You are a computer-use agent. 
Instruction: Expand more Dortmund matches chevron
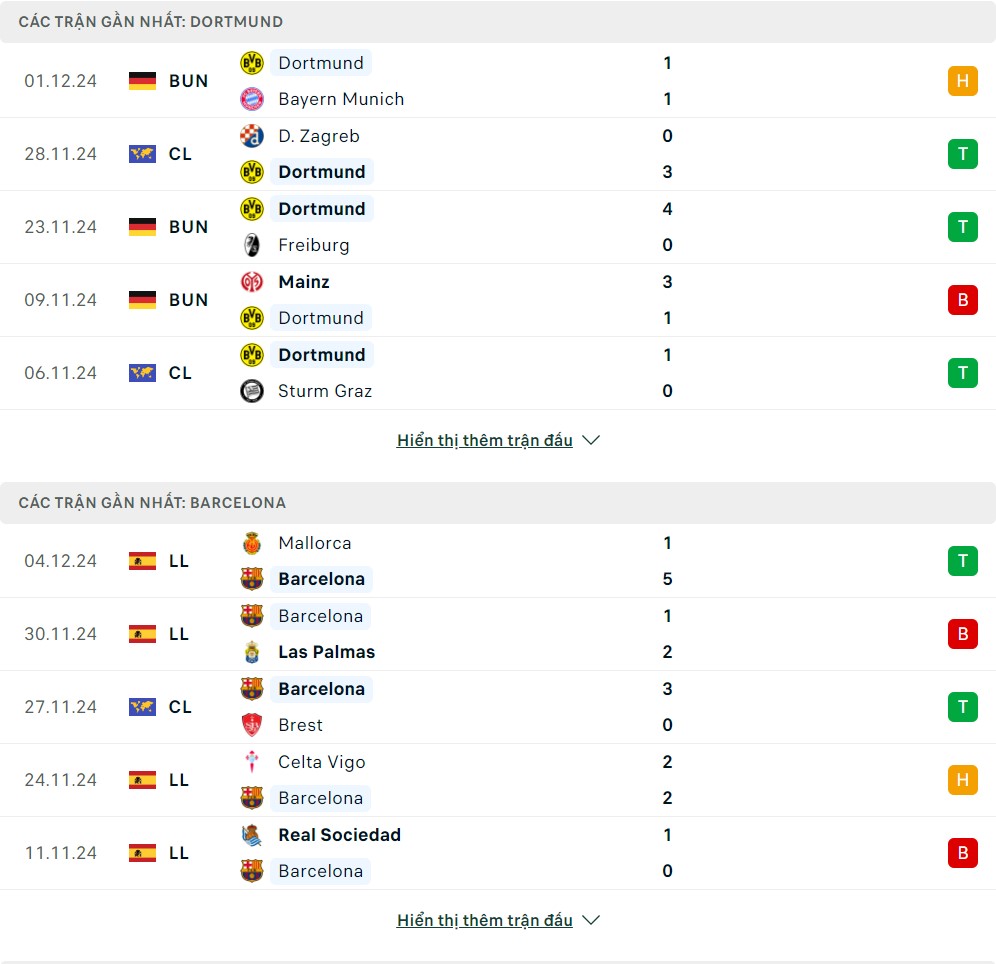(591, 440)
